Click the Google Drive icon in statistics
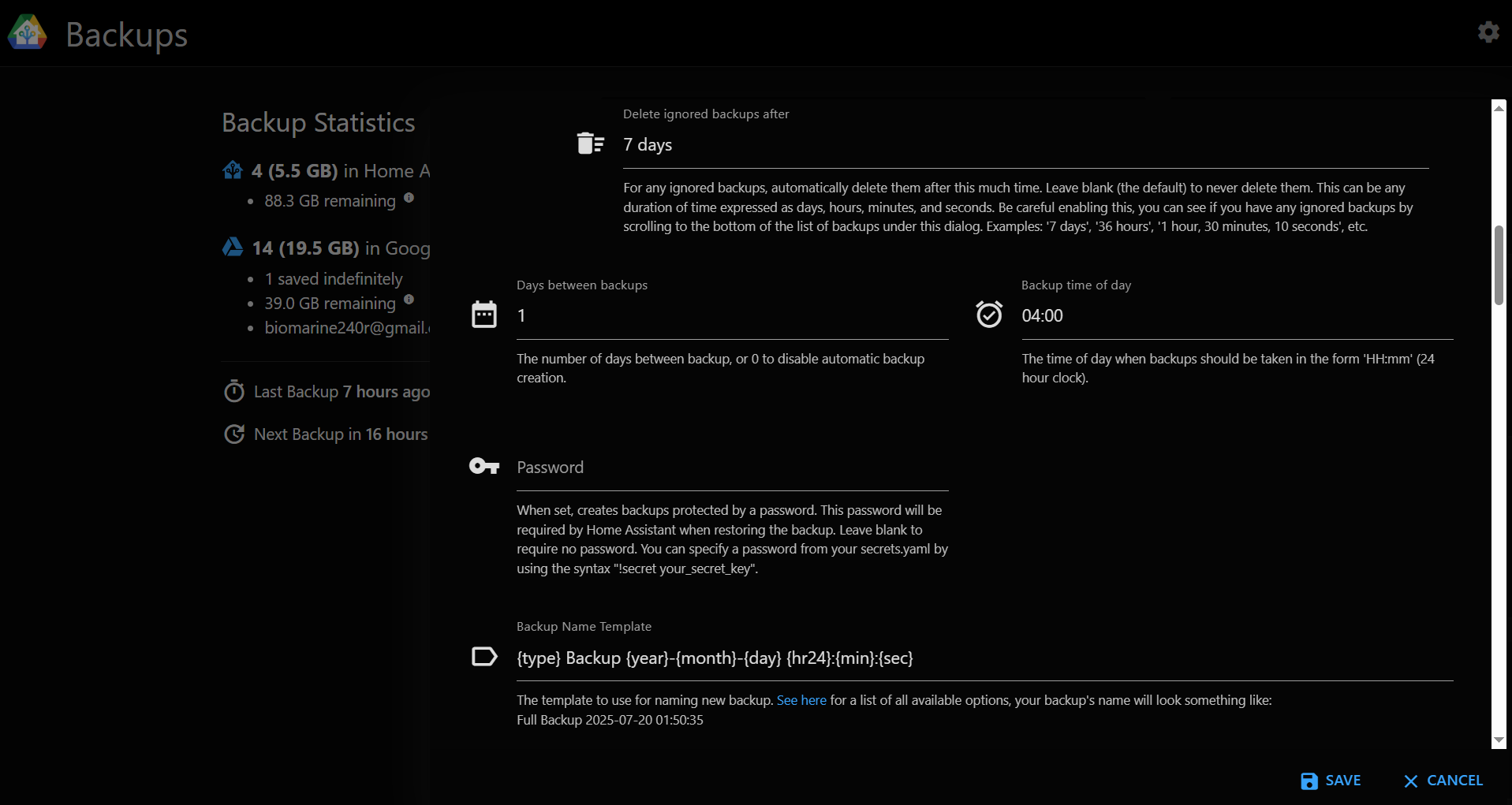The width and height of the screenshot is (1512, 805). click(x=232, y=247)
